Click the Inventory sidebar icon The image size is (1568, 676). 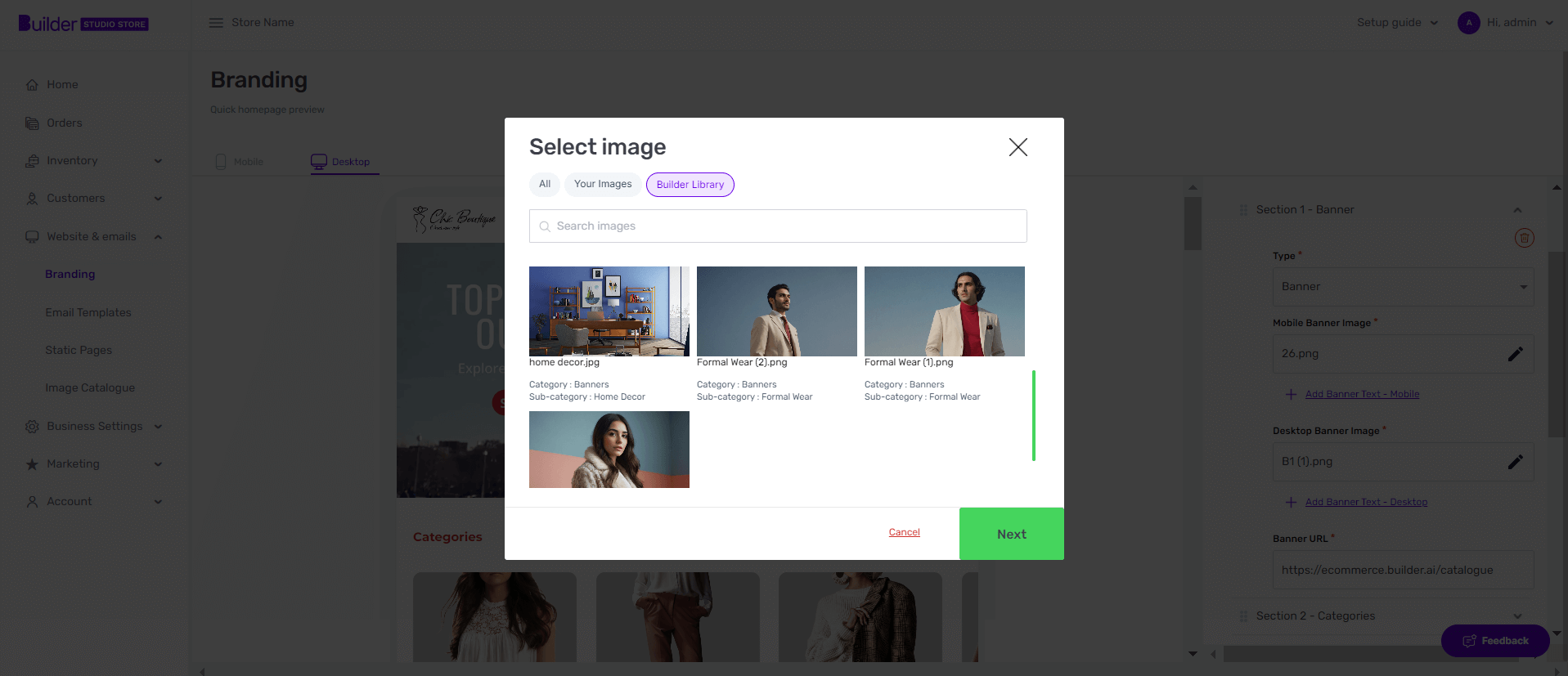point(32,161)
